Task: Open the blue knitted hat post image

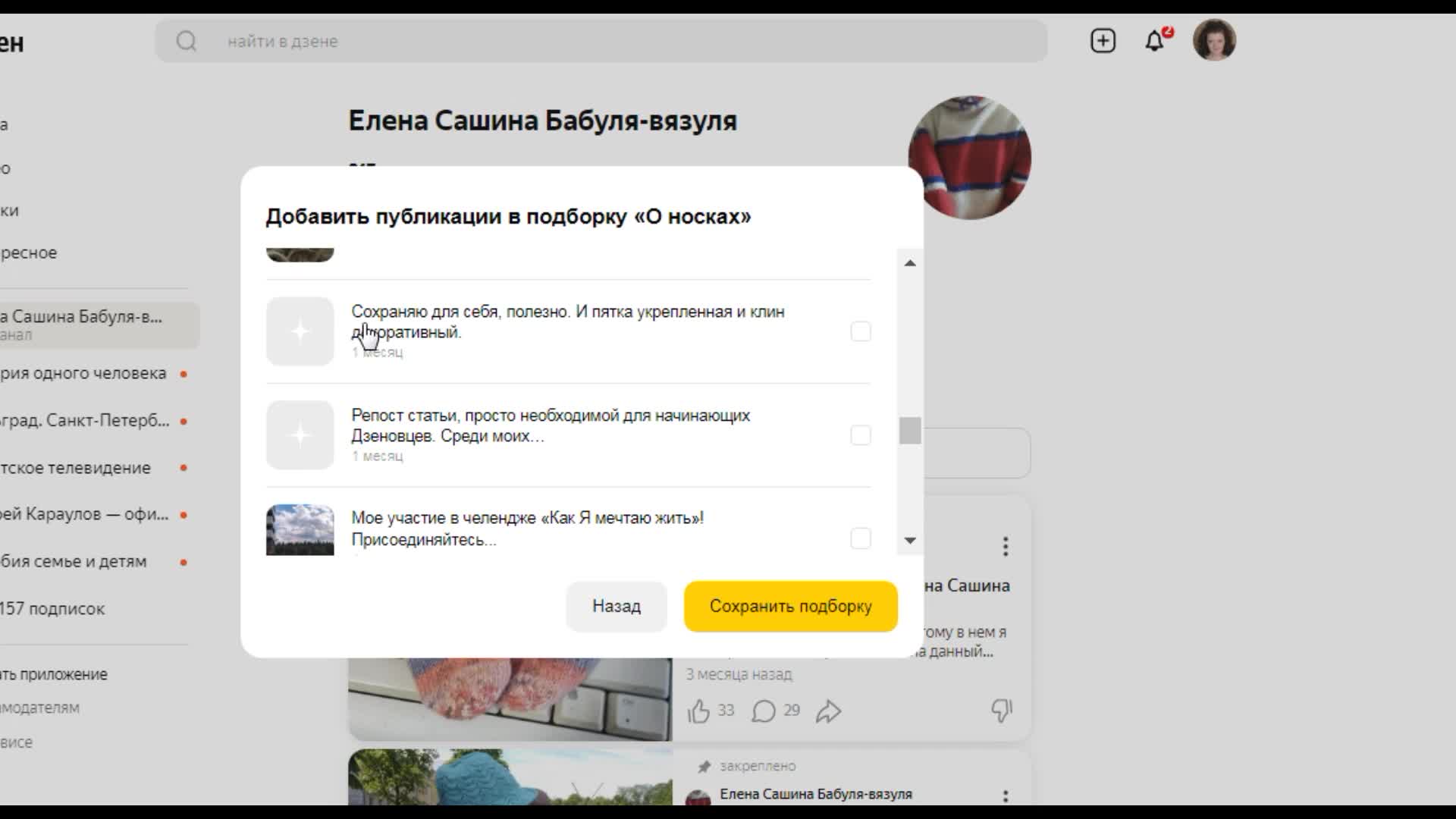Action: pyautogui.click(x=510, y=777)
